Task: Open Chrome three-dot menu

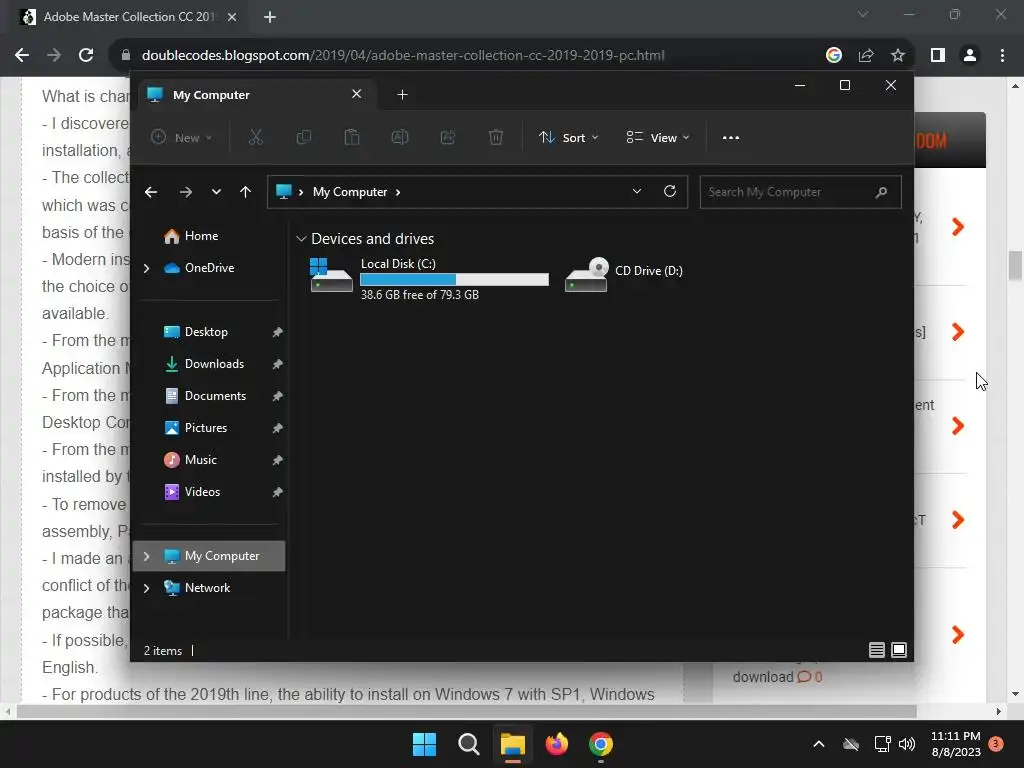Action: (x=1002, y=56)
